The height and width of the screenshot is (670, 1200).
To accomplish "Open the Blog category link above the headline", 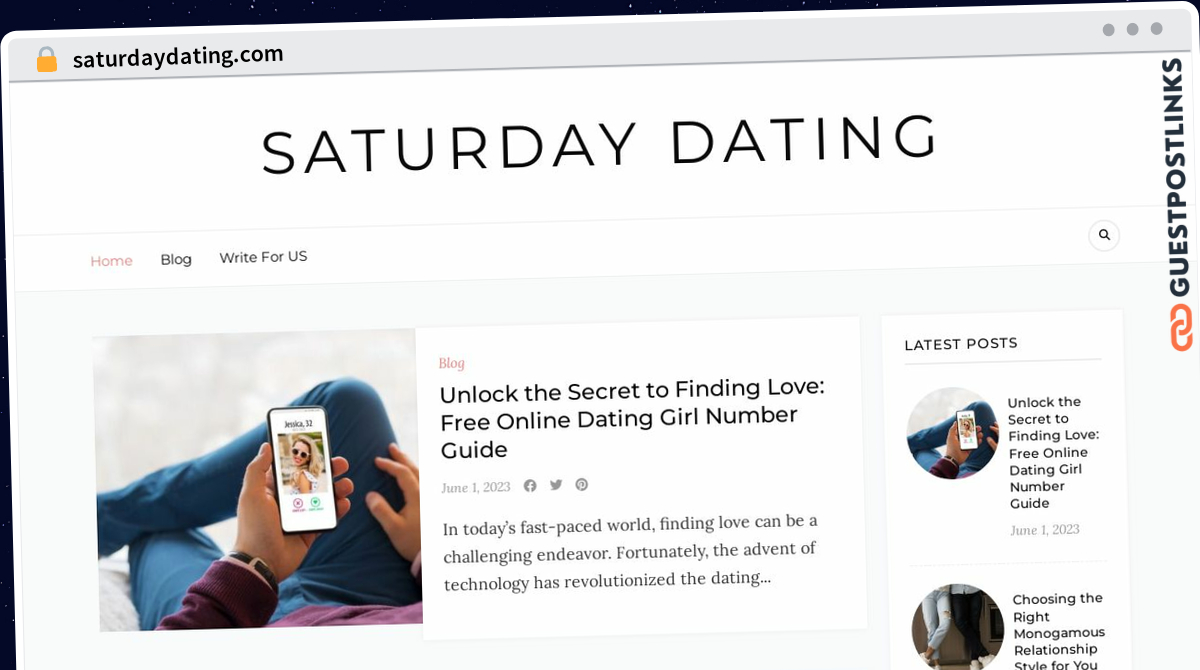I will pyautogui.click(x=451, y=363).
